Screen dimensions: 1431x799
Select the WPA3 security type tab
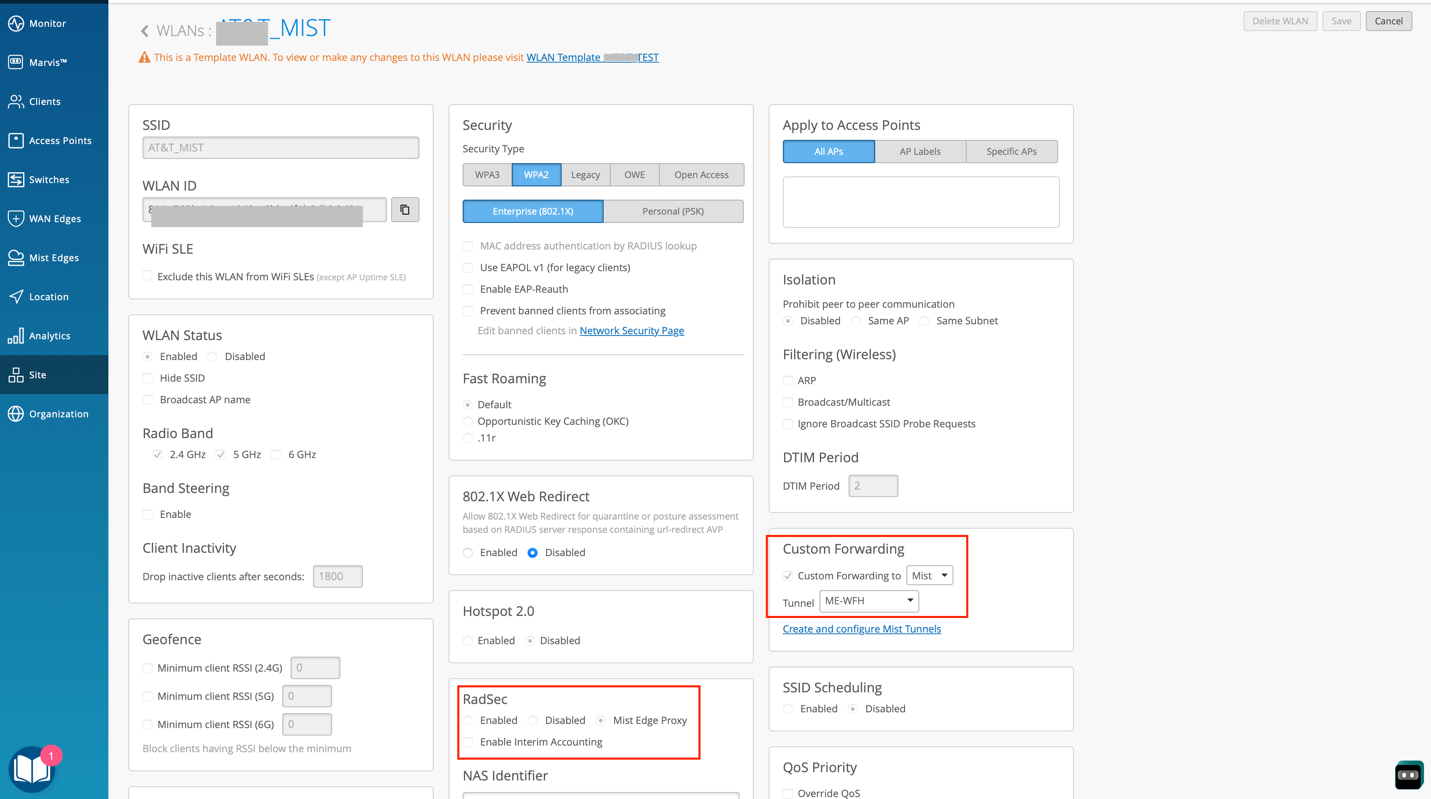tap(487, 175)
